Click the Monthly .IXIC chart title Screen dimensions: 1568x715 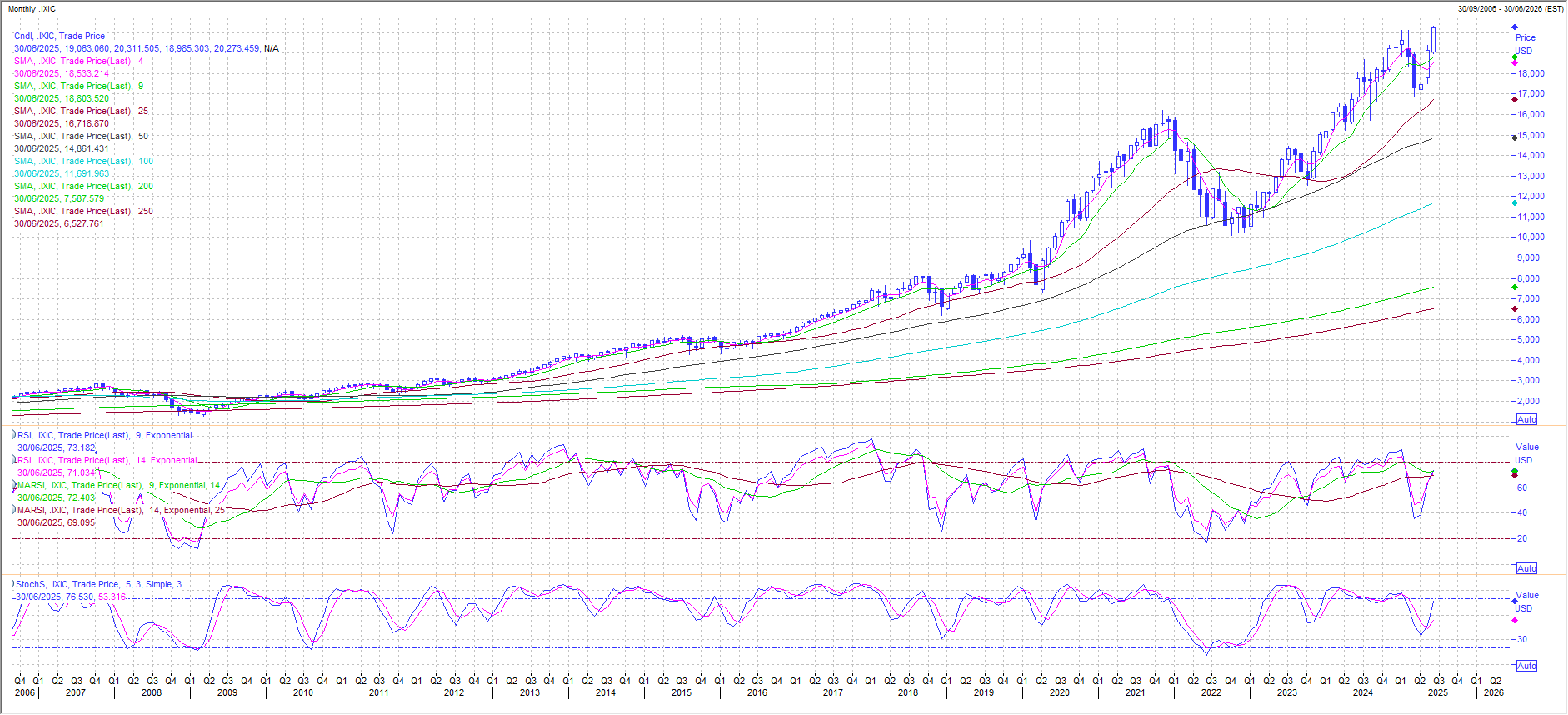pos(32,9)
